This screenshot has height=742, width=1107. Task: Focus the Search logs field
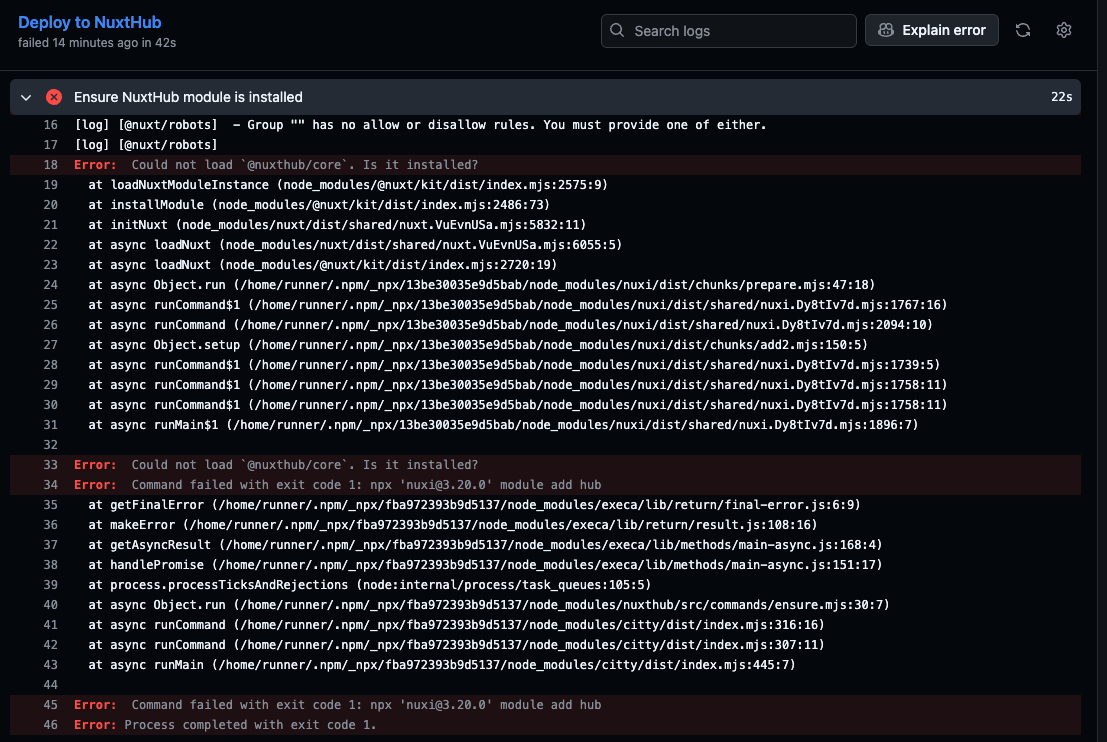(x=729, y=31)
